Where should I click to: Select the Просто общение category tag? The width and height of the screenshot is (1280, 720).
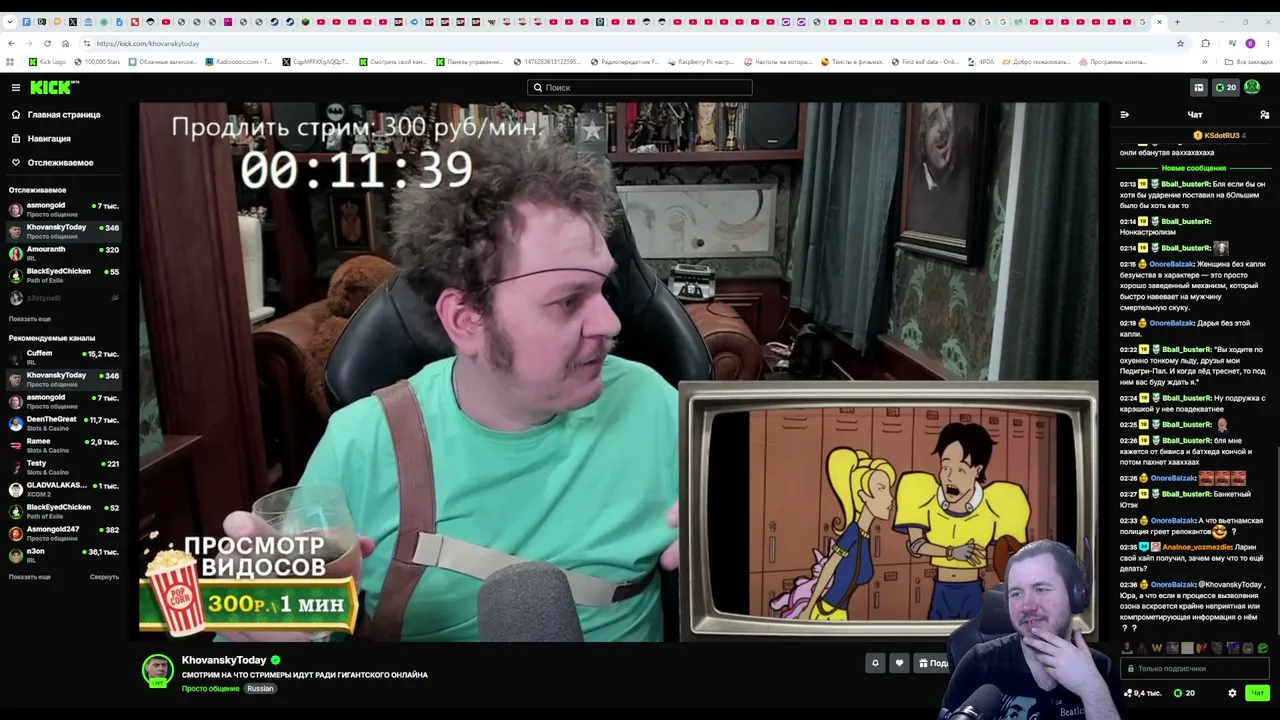click(x=210, y=689)
